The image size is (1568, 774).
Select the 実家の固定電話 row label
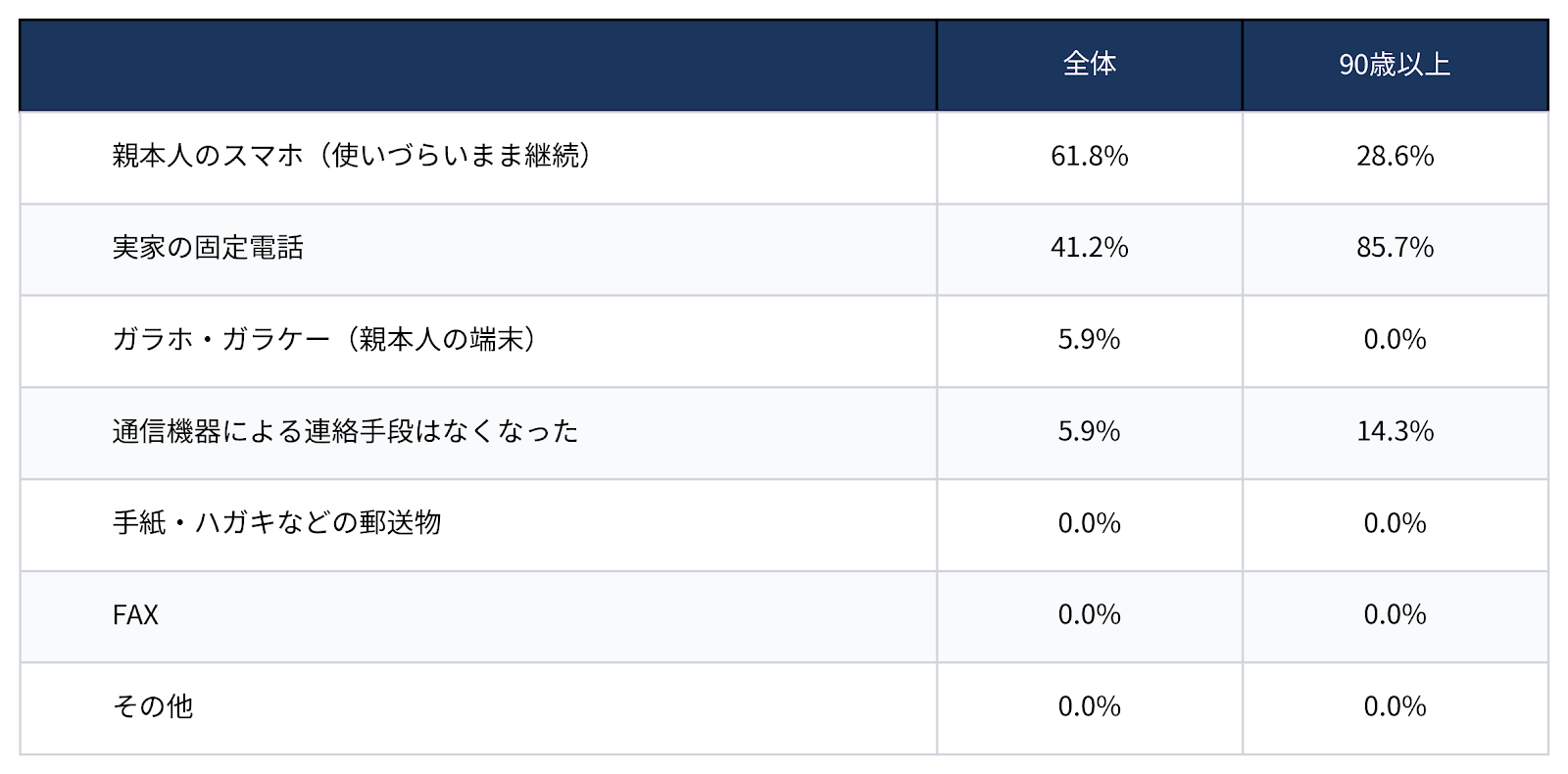[x=208, y=248]
